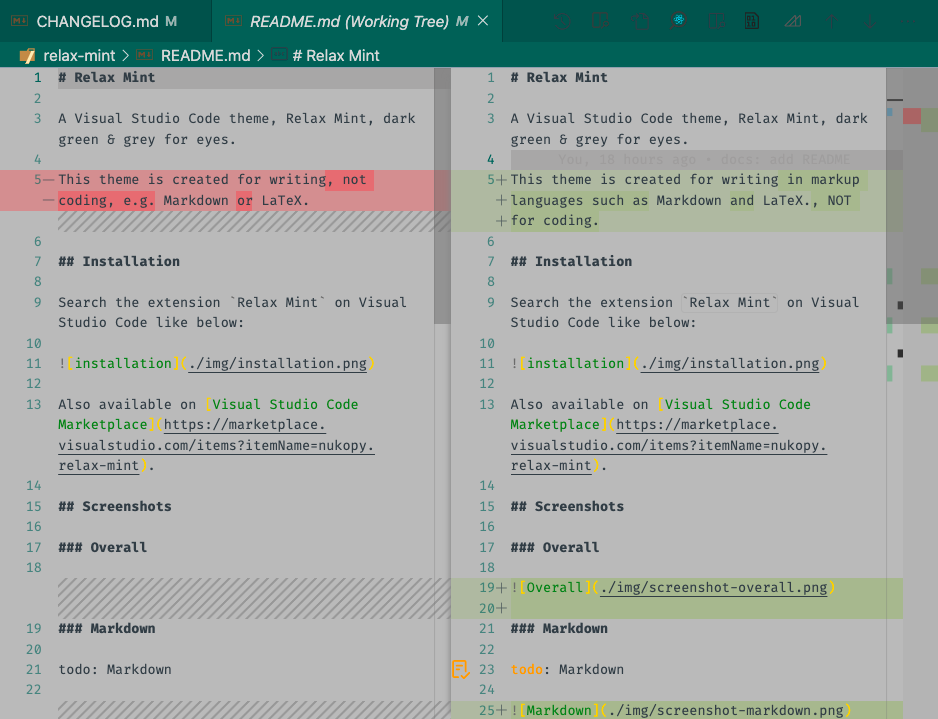Click '### Overall' heading in right pane
Viewport: 938px width, 719px height.
pos(555,547)
